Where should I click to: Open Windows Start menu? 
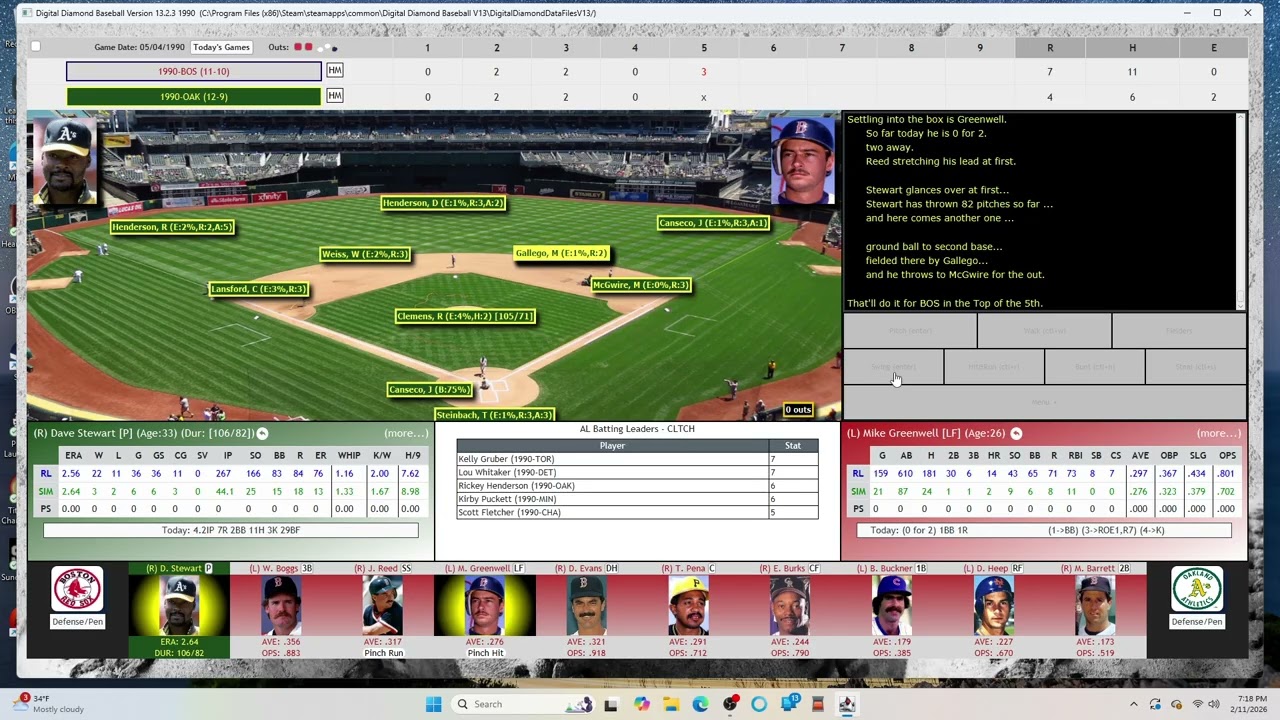coord(433,704)
